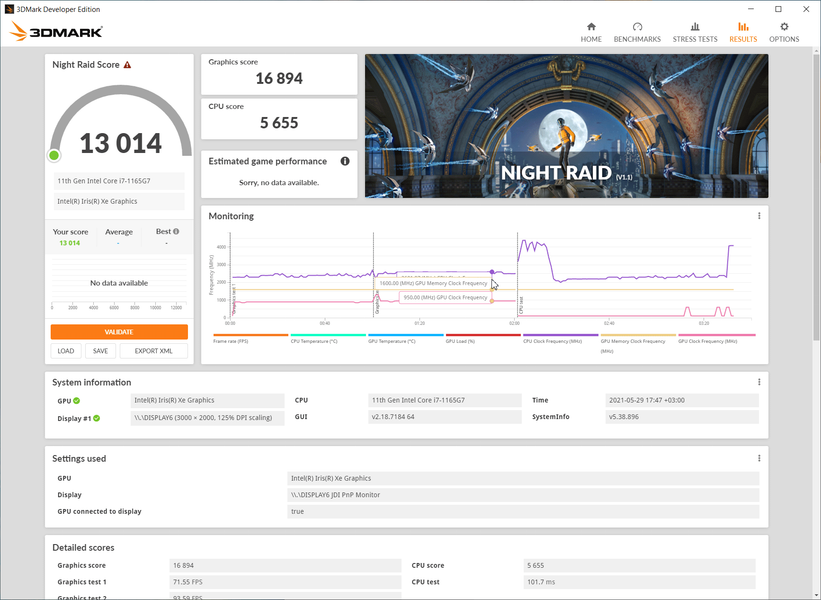Click the window vertical scrollbar
This screenshot has height=600, width=821.
[x=816, y=199]
